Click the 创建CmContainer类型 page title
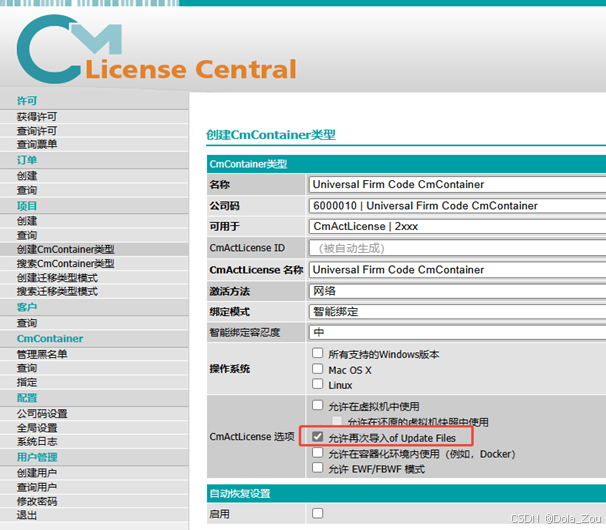The width and height of the screenshot is (606, 530). pyautogui.click(x=271, y=135)
